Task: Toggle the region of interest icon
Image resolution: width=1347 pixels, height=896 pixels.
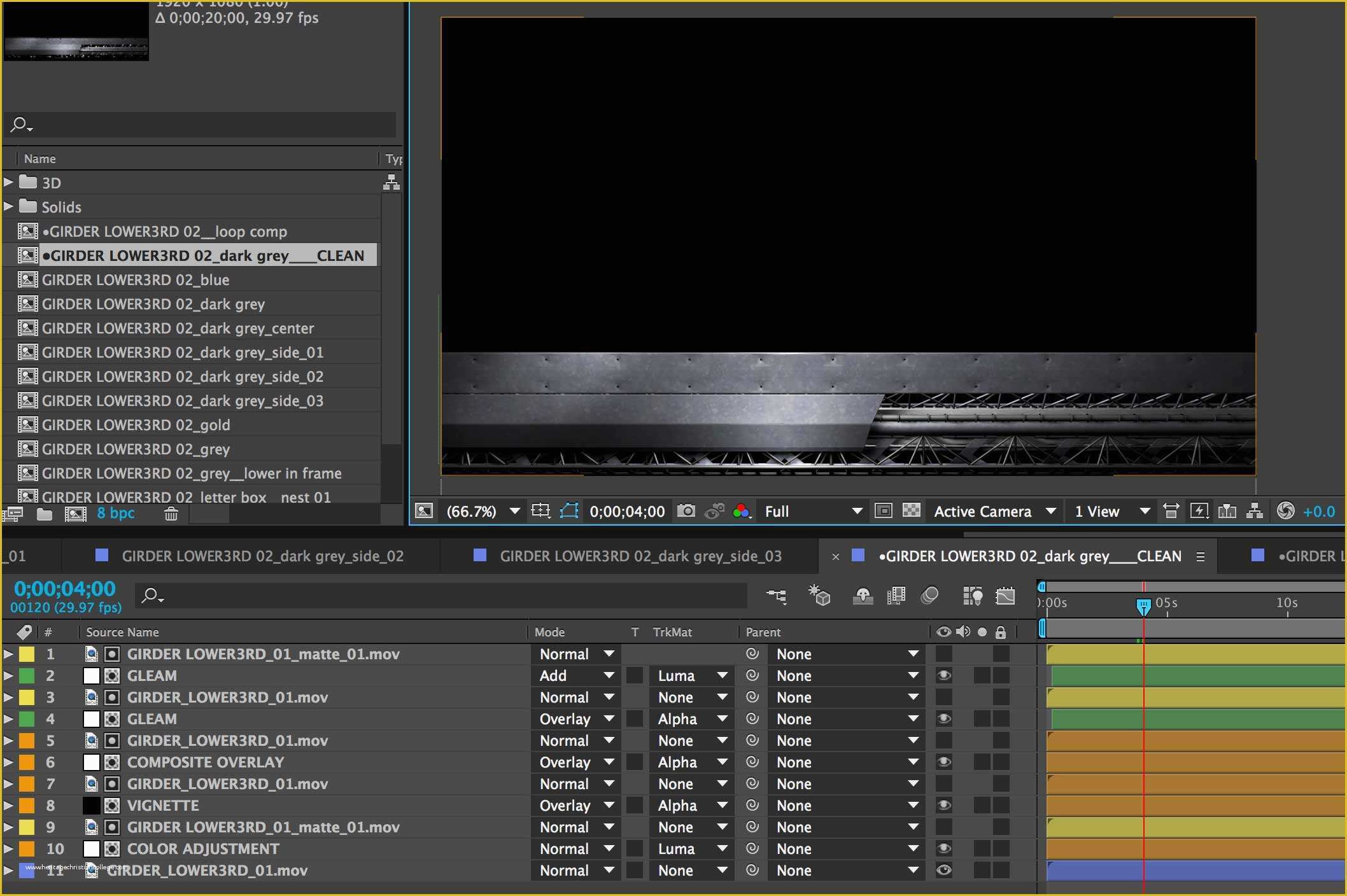Action: coord(884,510)
